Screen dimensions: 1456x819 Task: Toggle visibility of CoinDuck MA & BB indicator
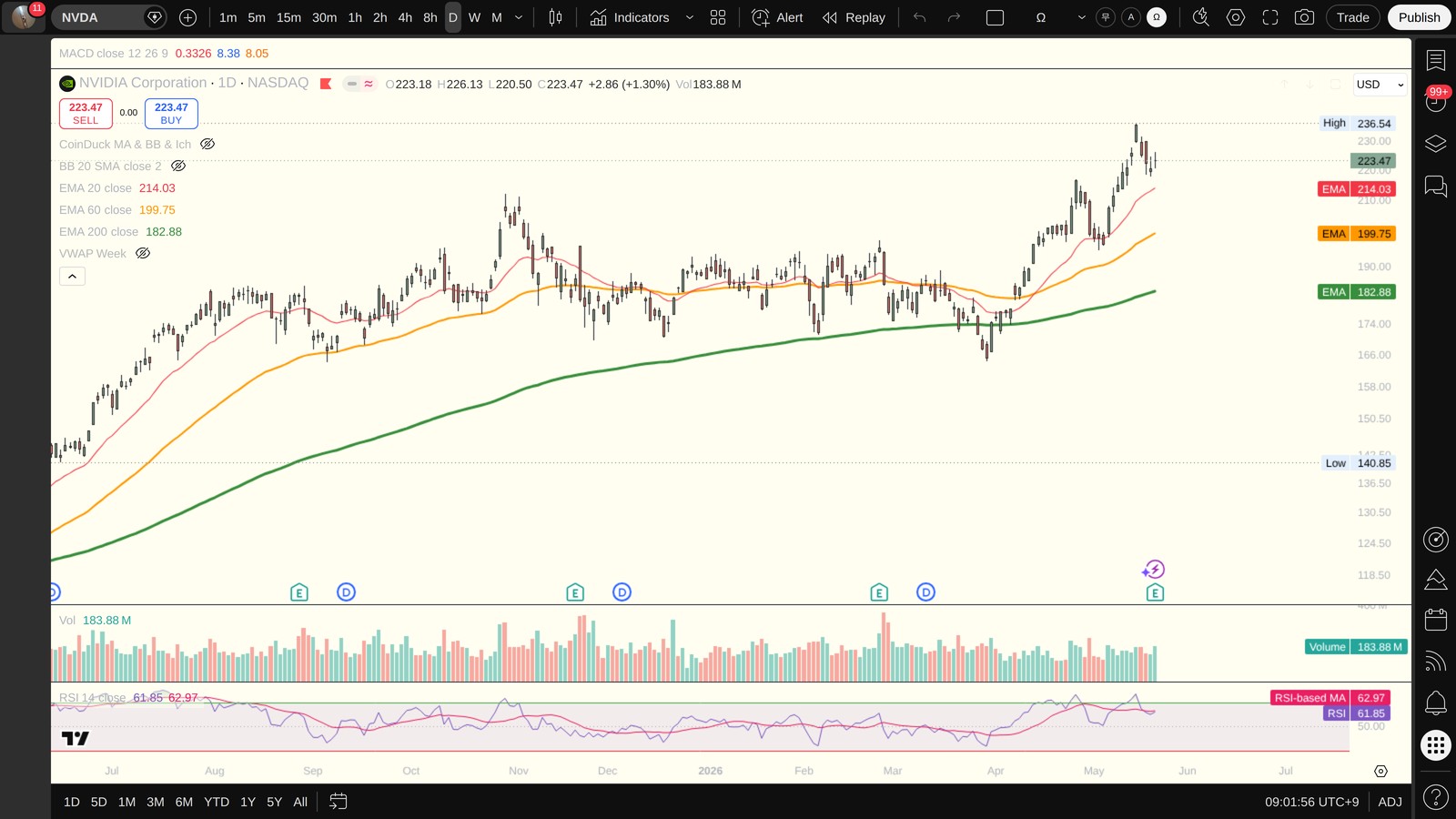(207, 144)
